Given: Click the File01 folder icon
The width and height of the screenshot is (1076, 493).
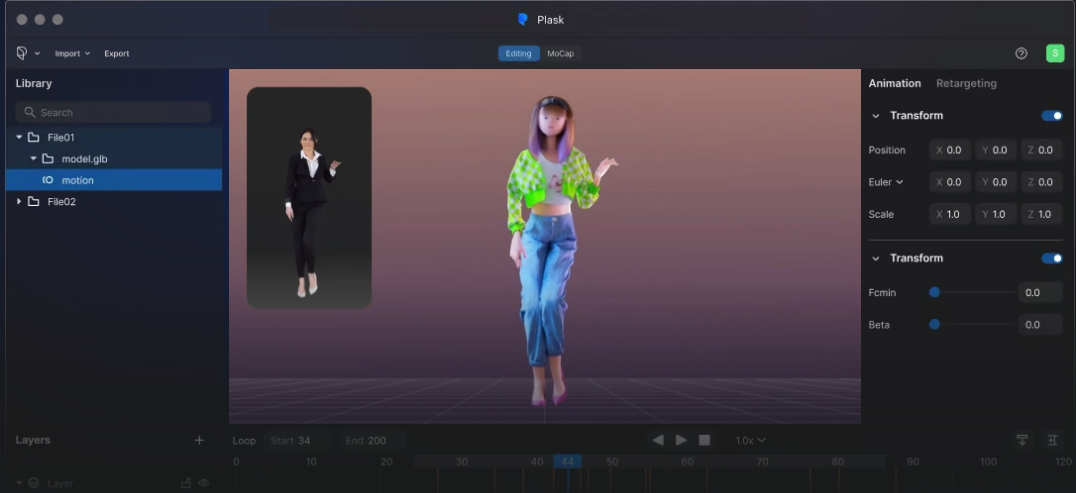Looking at the screenshot, I should [x=33, y=137].
